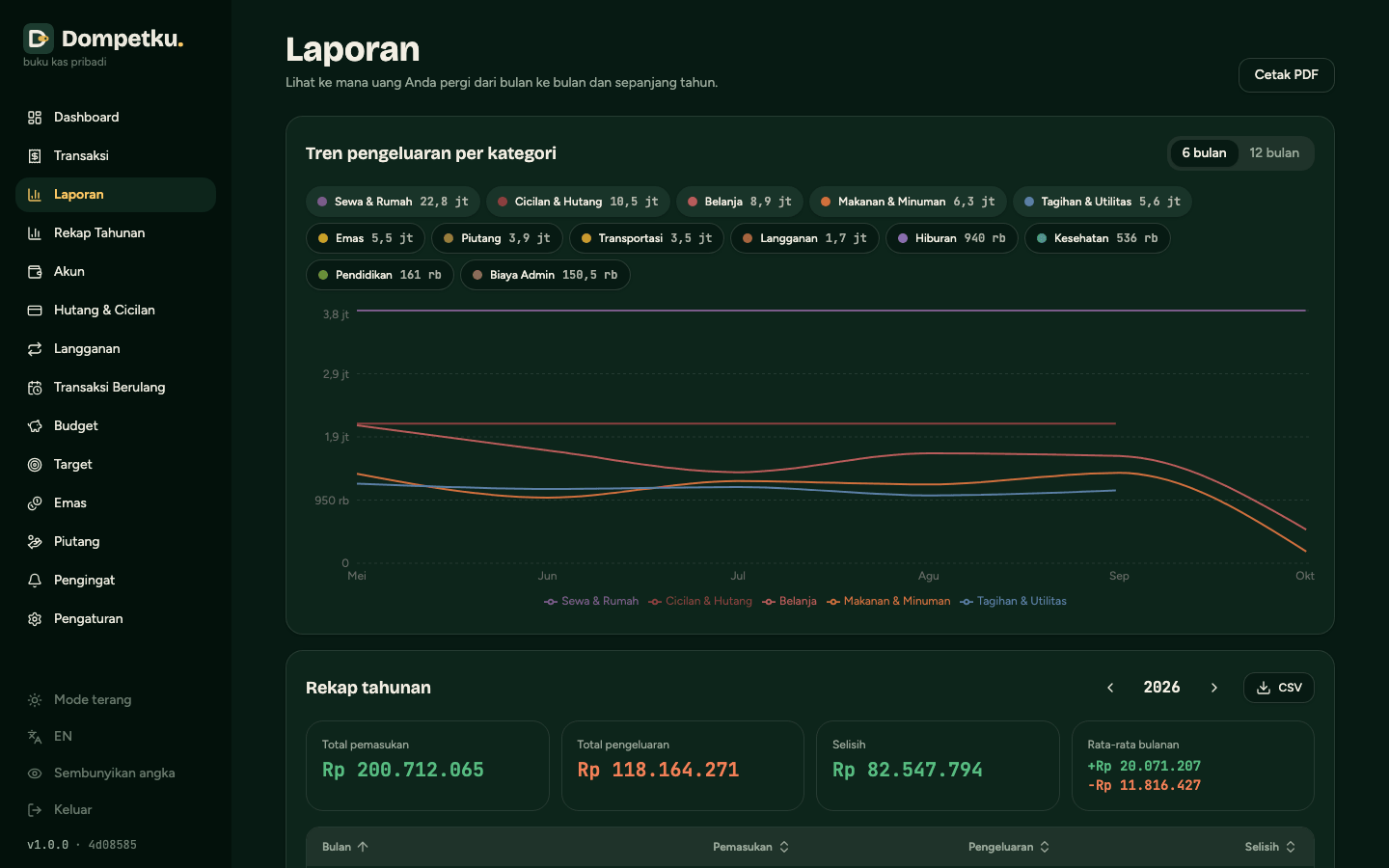Screen dimensions: 1389x868
Task: Sort table by Bulan column
Action: pyautogui.click(x=345, y=847)
